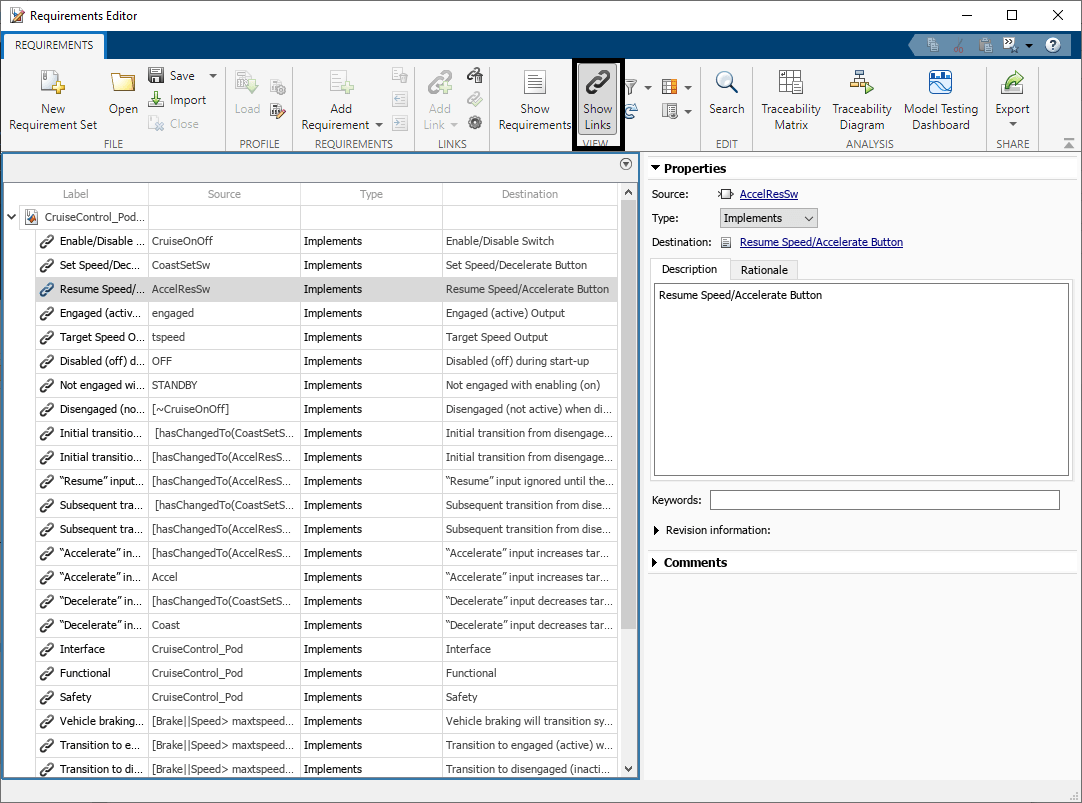Follow the AccelResSw source link
This screenshot has width=1082, height=803.
pyautogui.click(x=768, y=194)
